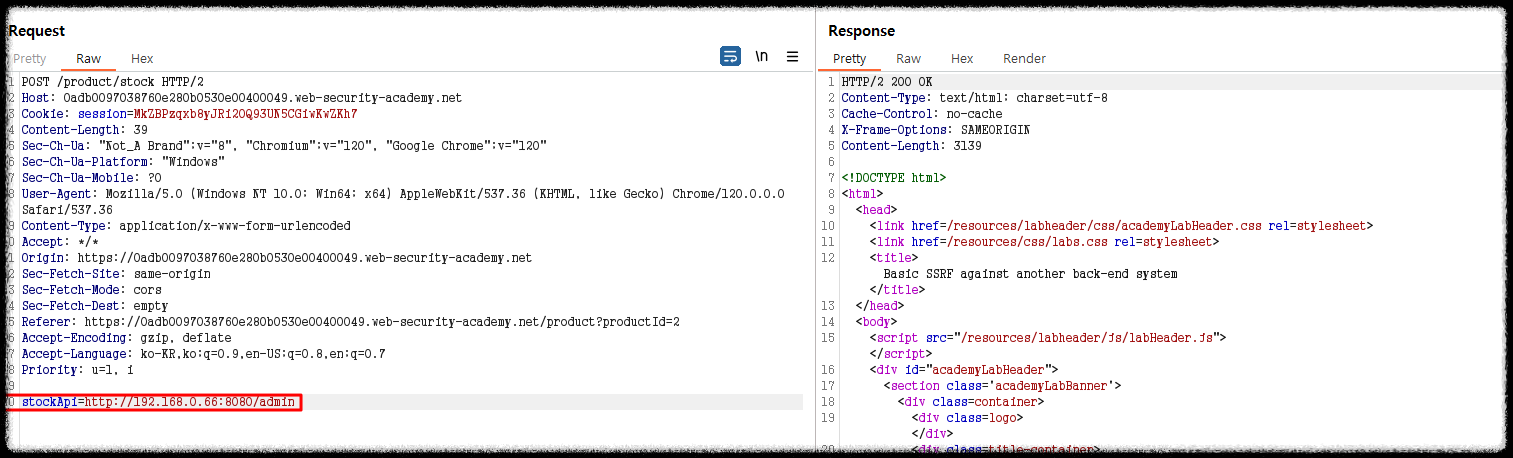Select the Raw tab in Request
This screenshot has width=1513, height=458.
89,59
